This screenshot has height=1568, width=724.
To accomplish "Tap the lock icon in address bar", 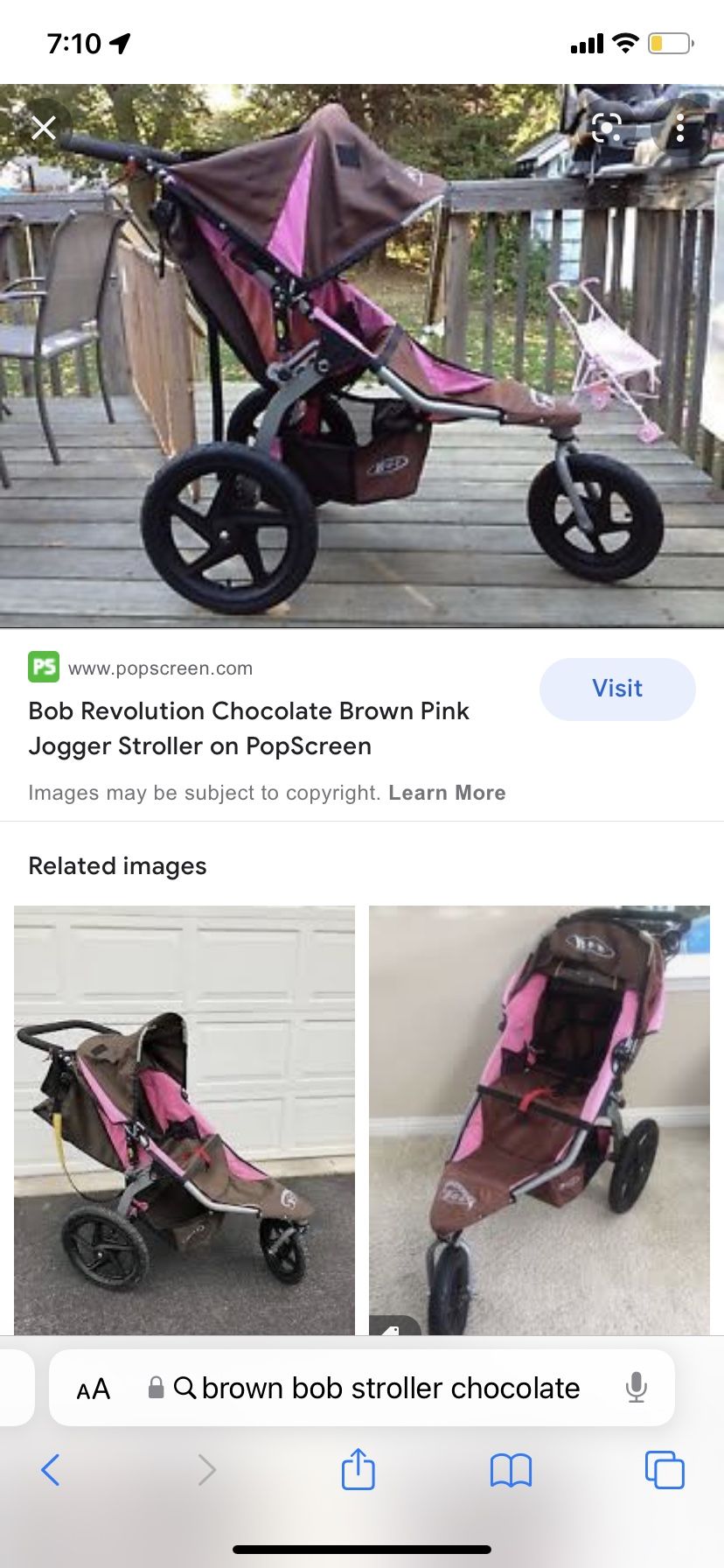I will [x=156, y=1388].
